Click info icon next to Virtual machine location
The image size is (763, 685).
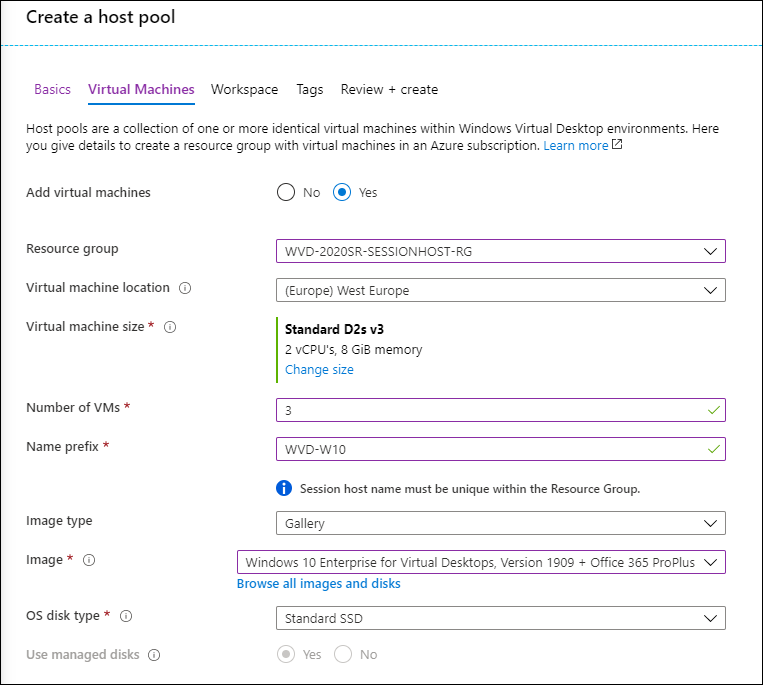(x=185, y=288)
